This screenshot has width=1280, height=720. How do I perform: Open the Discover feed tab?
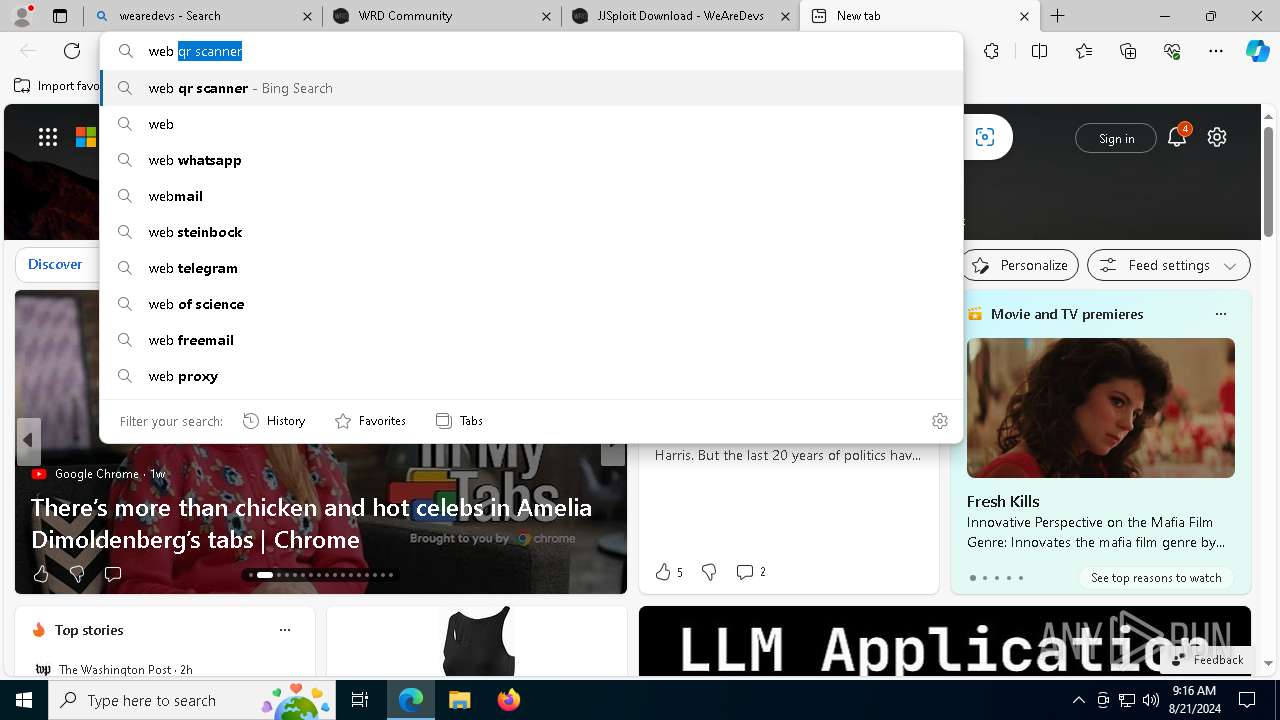55,265
